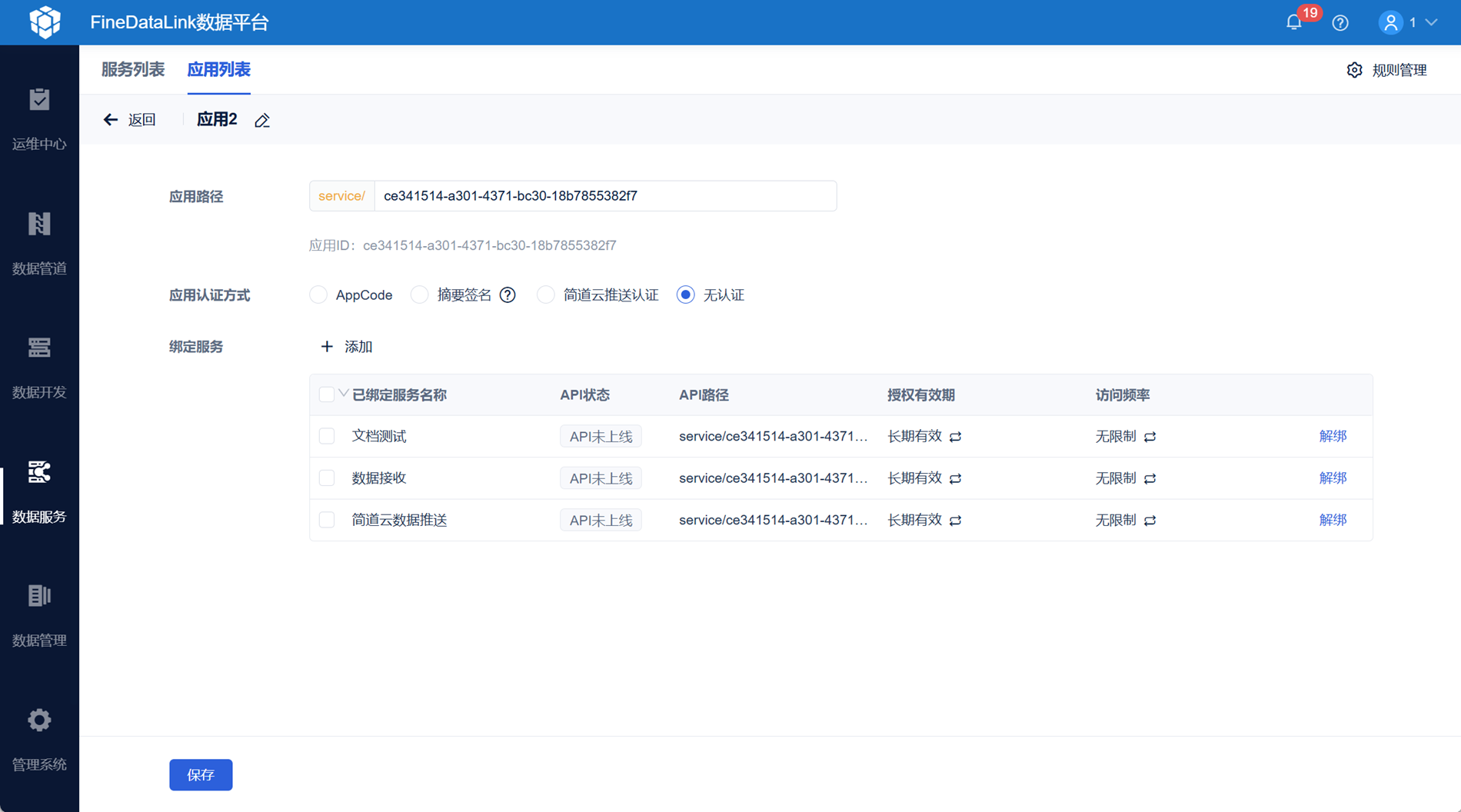Expand the chevron beside the header checkbox

click(x=344, y=393)
